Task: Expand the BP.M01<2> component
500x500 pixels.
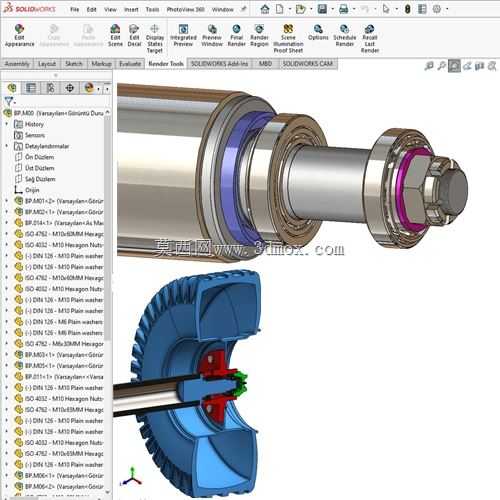Action: click(6, 201)
